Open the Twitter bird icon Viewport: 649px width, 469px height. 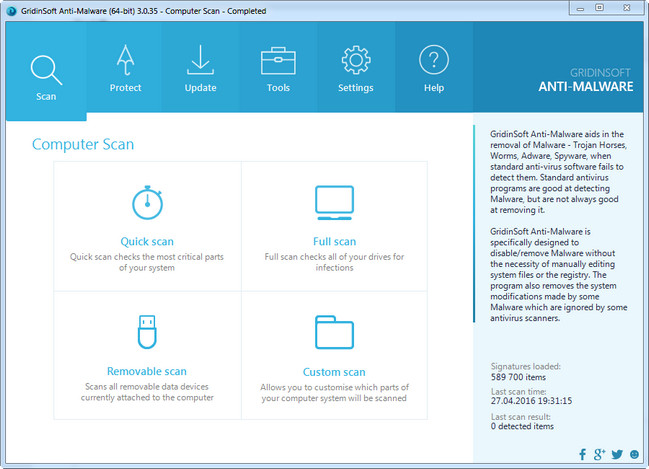(x=617, y=455)
